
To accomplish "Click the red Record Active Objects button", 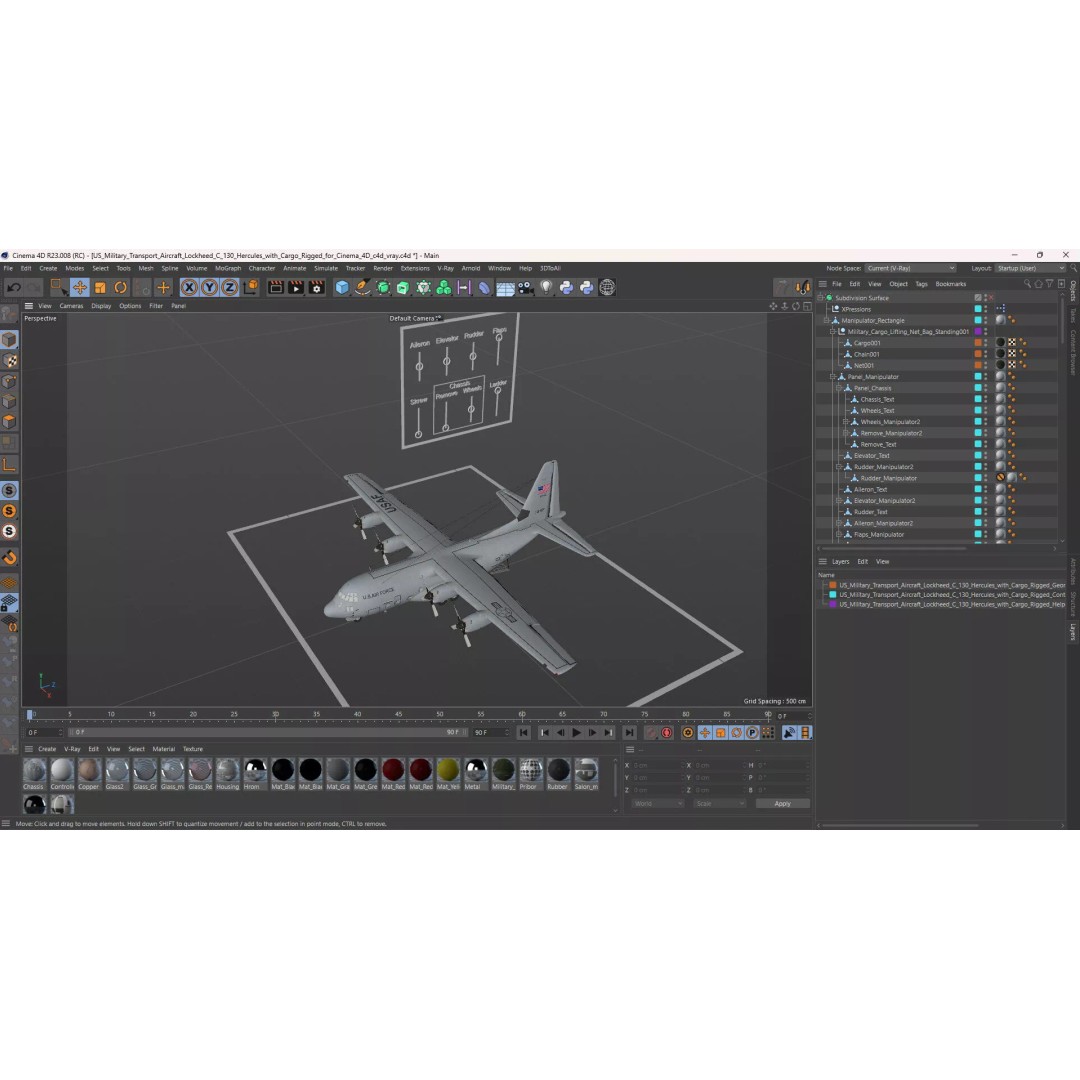I will pyautogui.click(x=651, y=733).
